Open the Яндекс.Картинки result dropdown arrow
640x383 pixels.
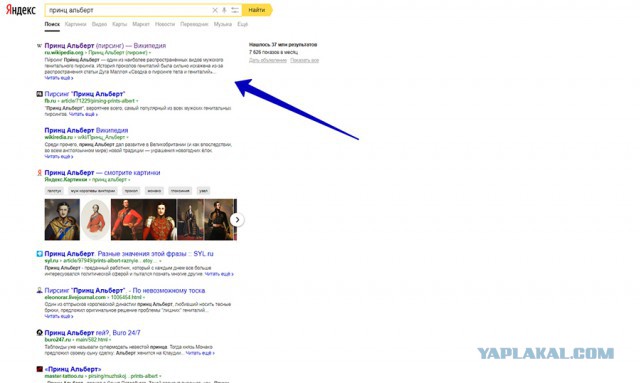[x=129, y=180]
